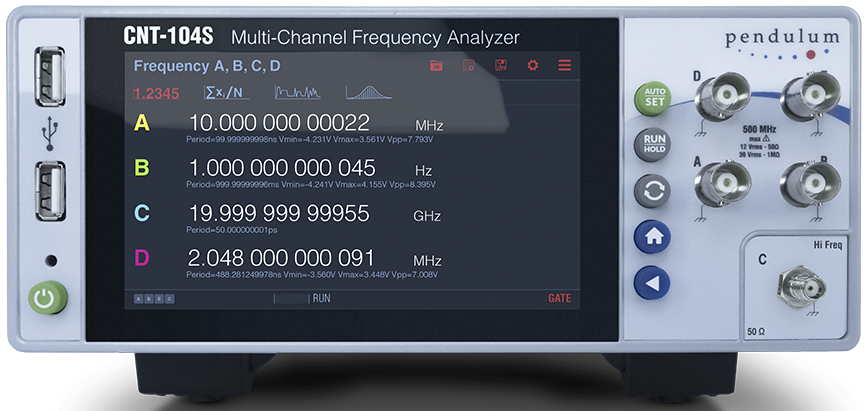Select the statistics Σx/N view
Screen dimensions: 865x411
(x=226, y=93)
